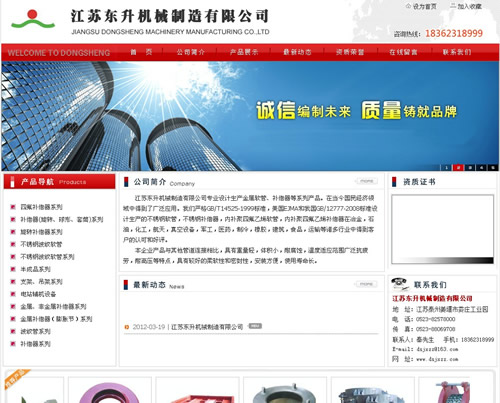Click the red bullet icon beside 波纹管系列

pos(13,331)
